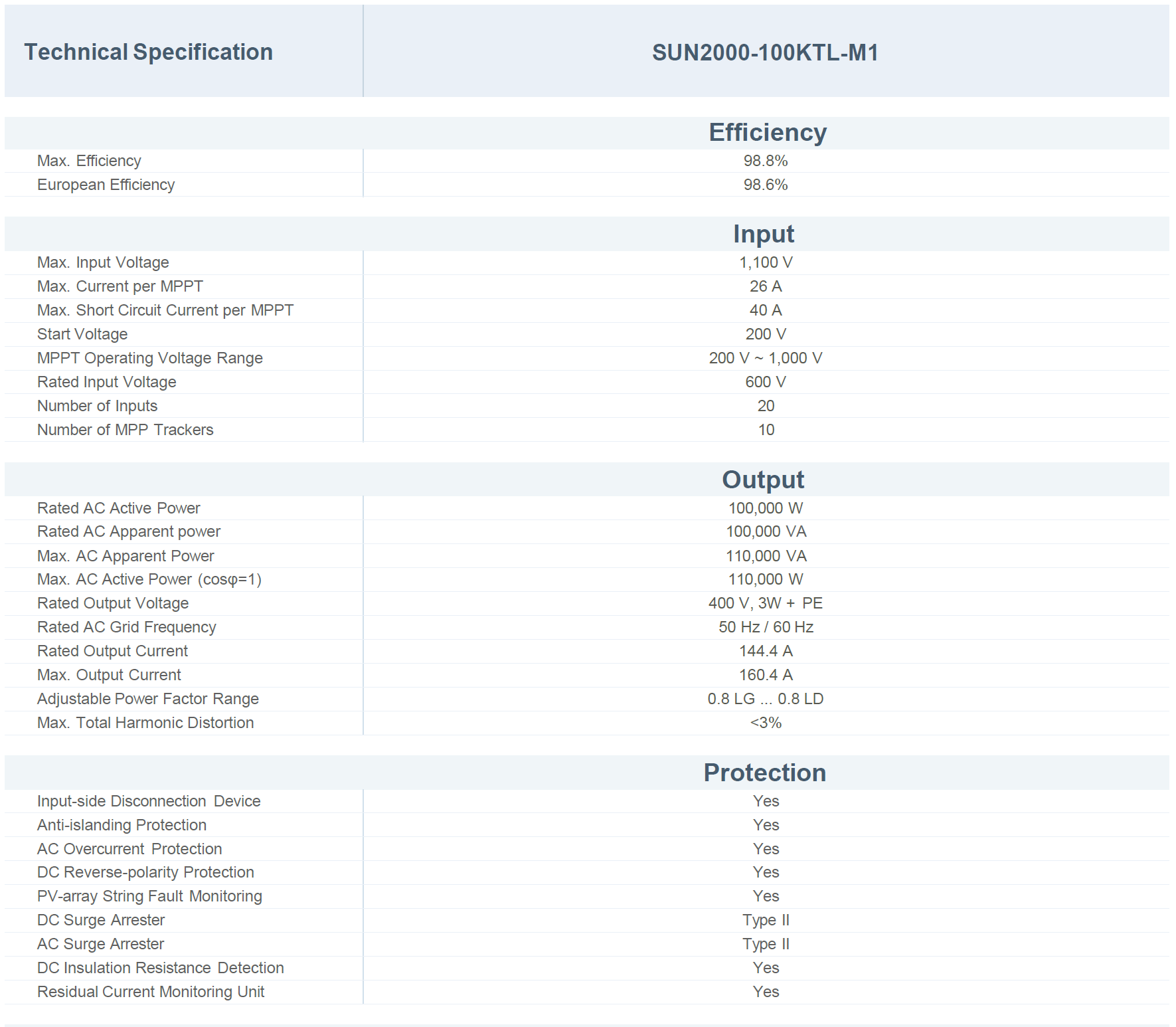Select 'Input-side Disconnection Device' label

coord(149,801)
